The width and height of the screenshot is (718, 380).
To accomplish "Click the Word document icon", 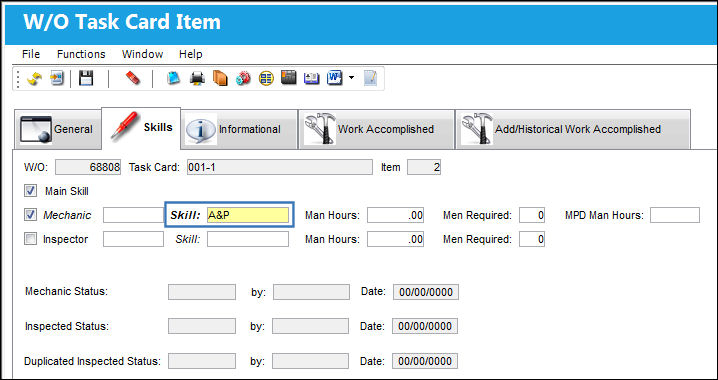I will [x=335, y=79].
